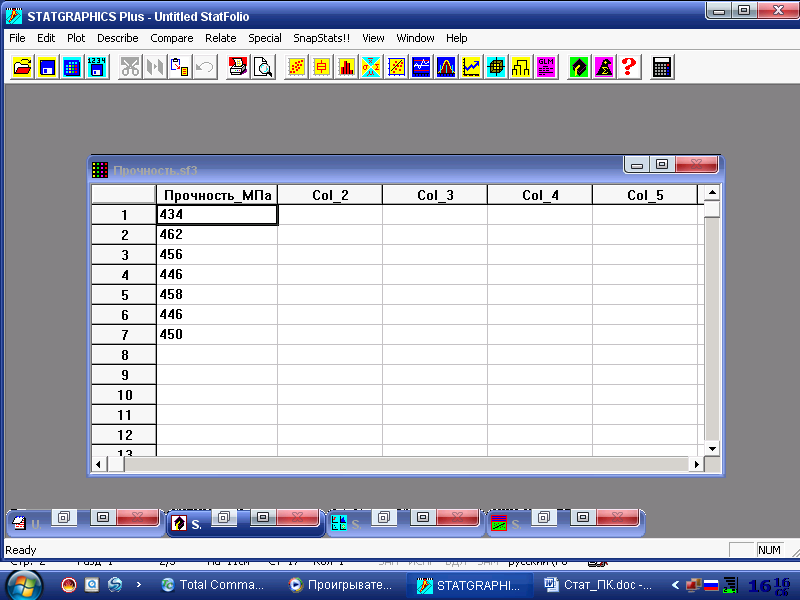The height and width of the screenshot is (600, 800).
Task: Click the Paste clipboard icon
Action: [180, 67]
